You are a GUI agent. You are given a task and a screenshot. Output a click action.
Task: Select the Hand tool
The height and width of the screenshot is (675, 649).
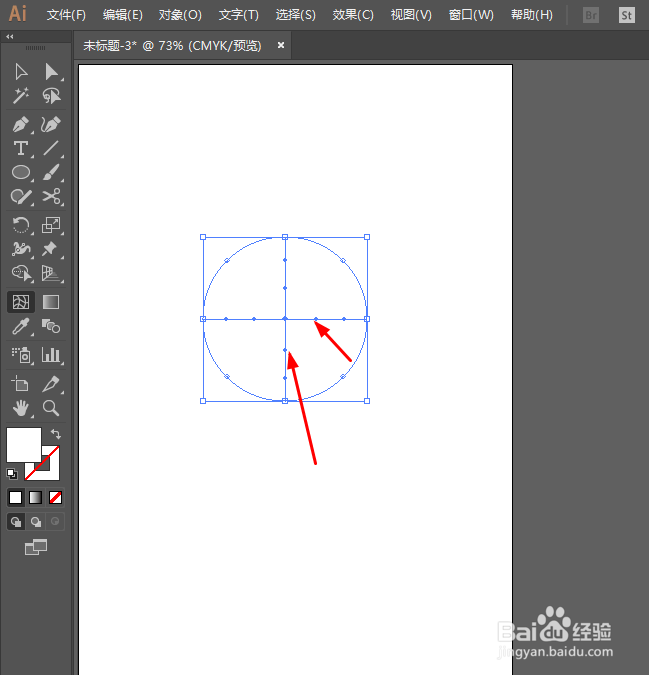pos(21,408)
